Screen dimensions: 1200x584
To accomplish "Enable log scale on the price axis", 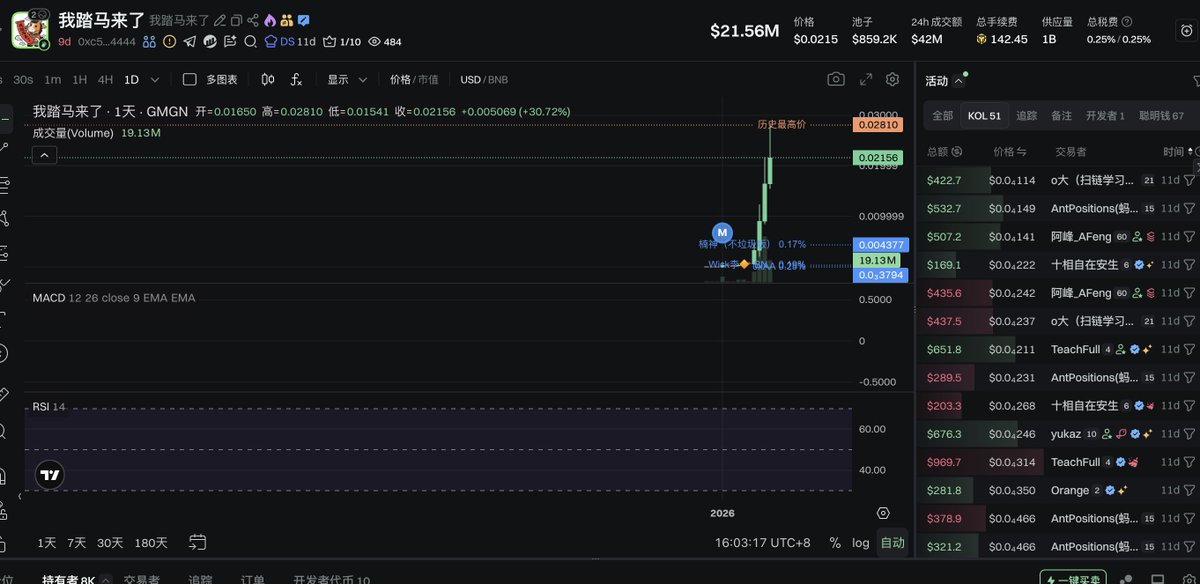I will (x=860, y=542).
